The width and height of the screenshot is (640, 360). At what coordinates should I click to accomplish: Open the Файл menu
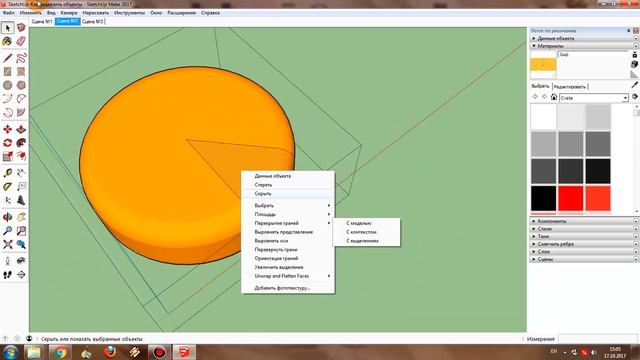point(9,13)
